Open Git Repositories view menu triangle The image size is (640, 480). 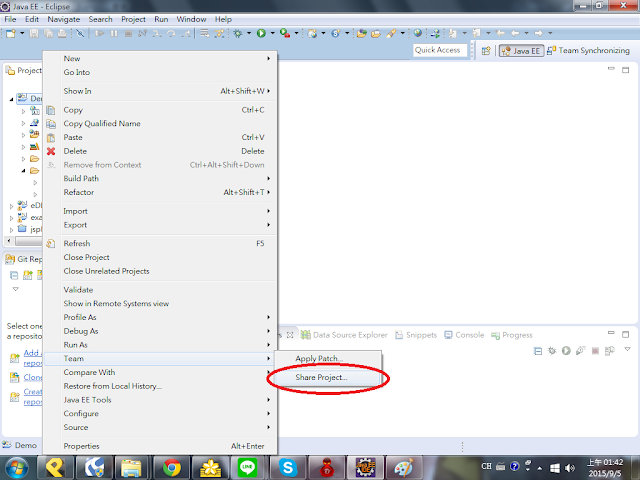16,289
